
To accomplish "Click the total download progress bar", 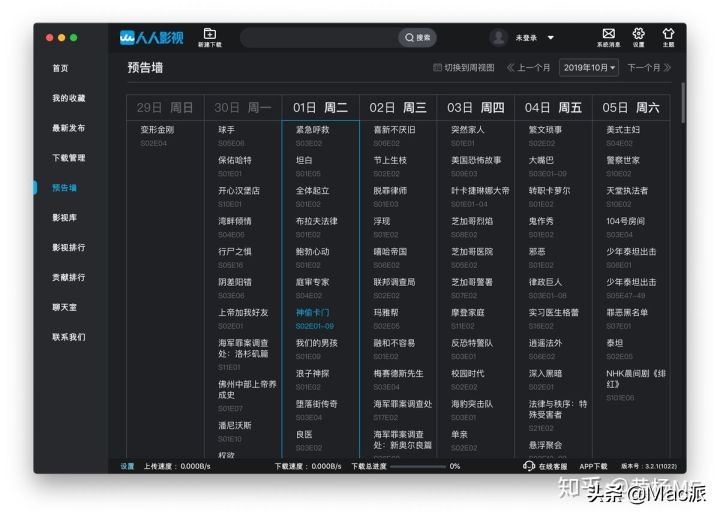I will click(x=417, y=467).
